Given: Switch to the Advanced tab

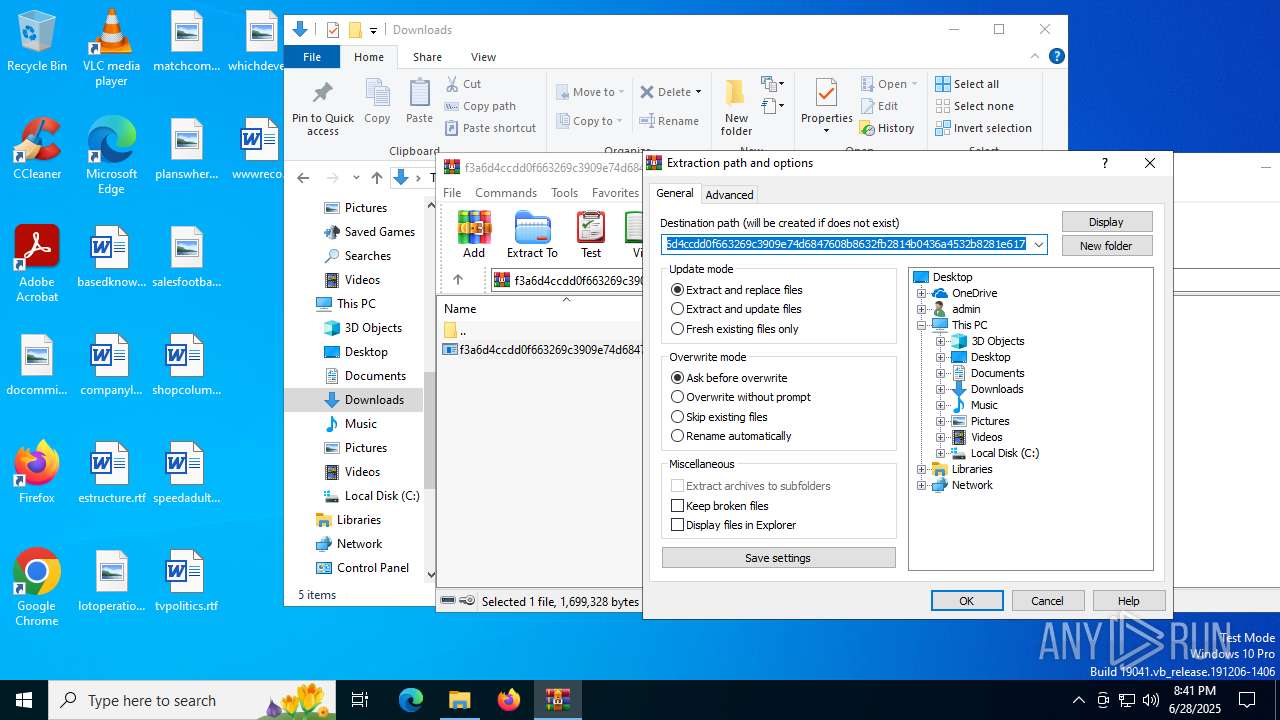Looking at the screenshot, I should 729,194.
